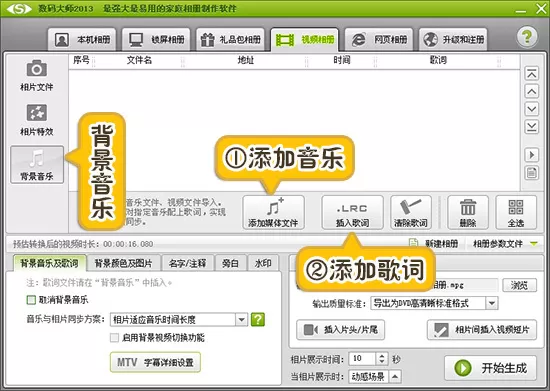This screenshot has width=550, height=391.
Task: Click MTV 字幕详细设置 button
Action: click(155, 362)
